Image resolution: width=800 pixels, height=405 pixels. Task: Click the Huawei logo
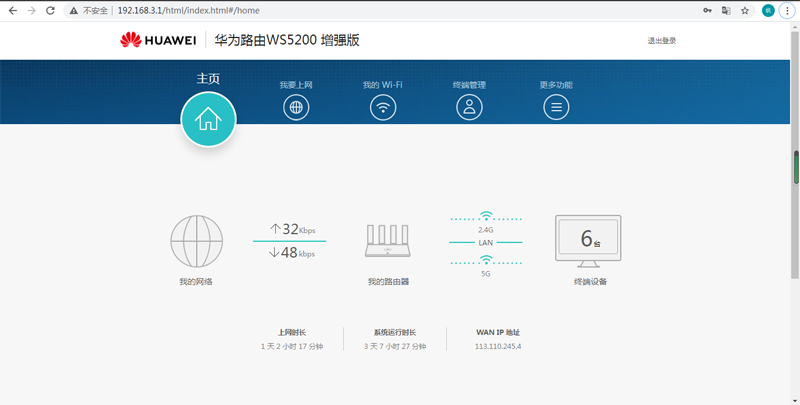tap(158, 40)
